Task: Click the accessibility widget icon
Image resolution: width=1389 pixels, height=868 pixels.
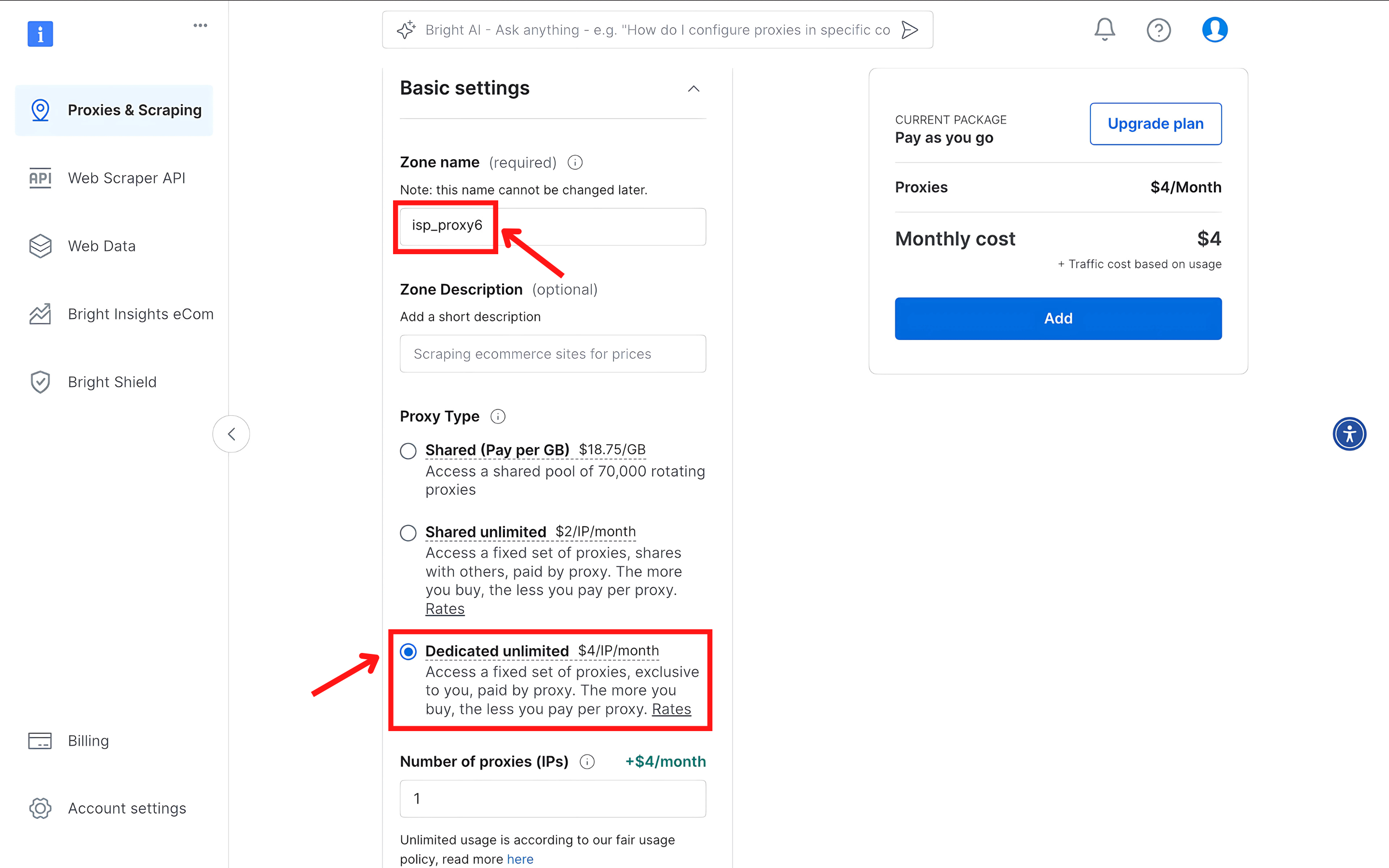Action: coord(1349,434)
